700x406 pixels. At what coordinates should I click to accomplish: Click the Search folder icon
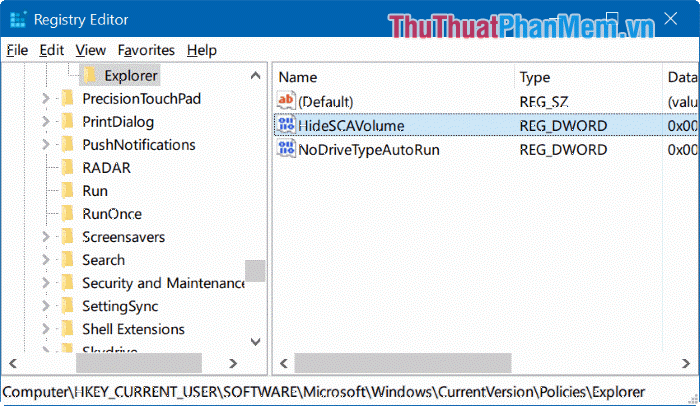coord(67,260)
